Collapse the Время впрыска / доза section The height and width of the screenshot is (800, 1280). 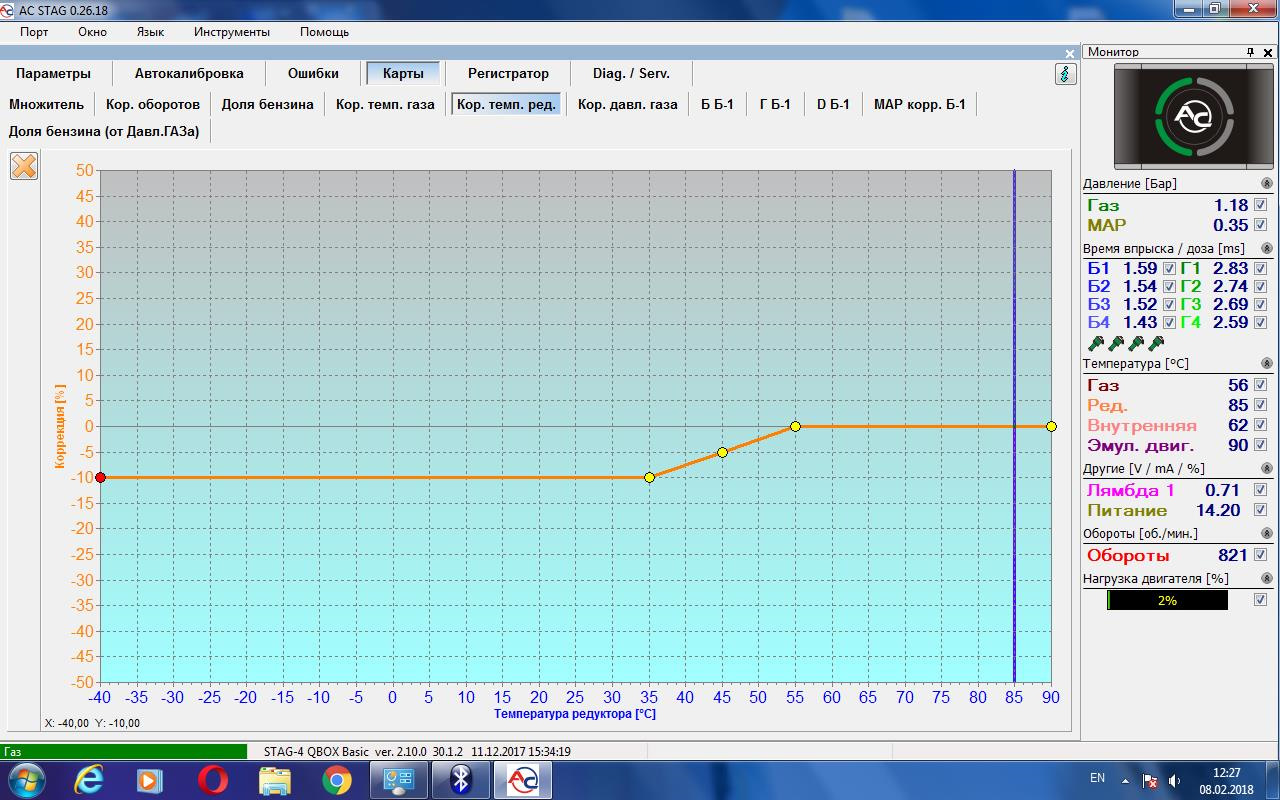(1267, 248)
